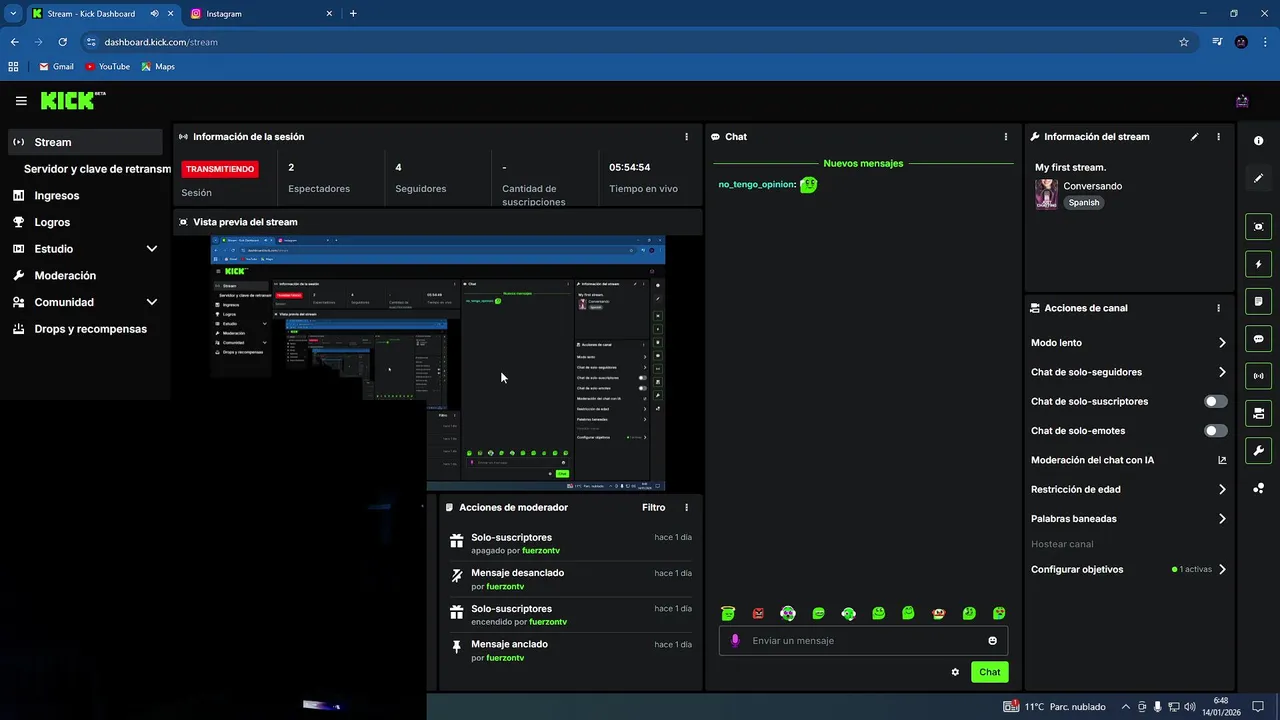Image resolution: width=1280 pixels, height=720 pixels.
Task: Open the Windows taskbar volume icon
Action: coord(1189,706)
